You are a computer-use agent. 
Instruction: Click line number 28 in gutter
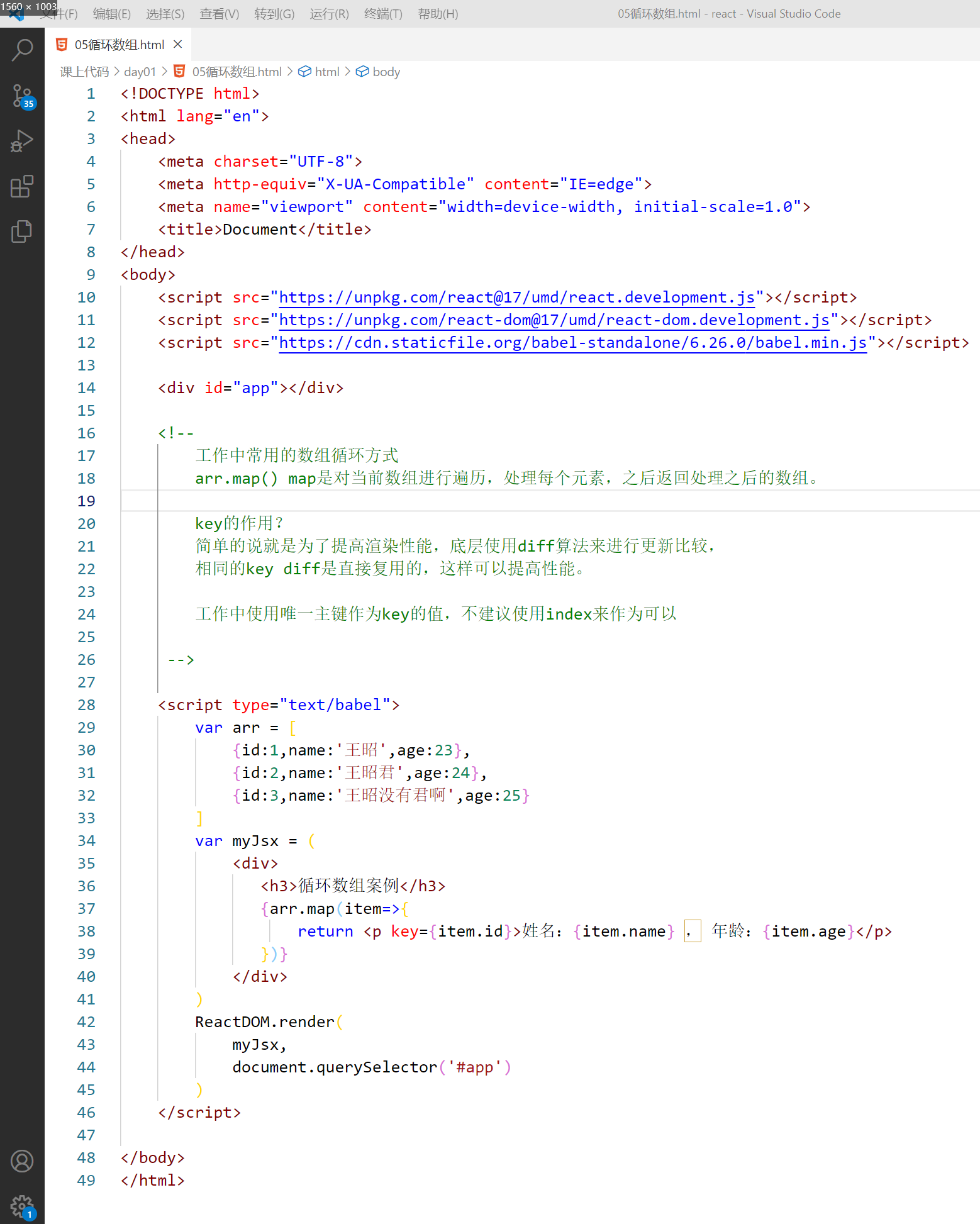(x=86, y=705)
